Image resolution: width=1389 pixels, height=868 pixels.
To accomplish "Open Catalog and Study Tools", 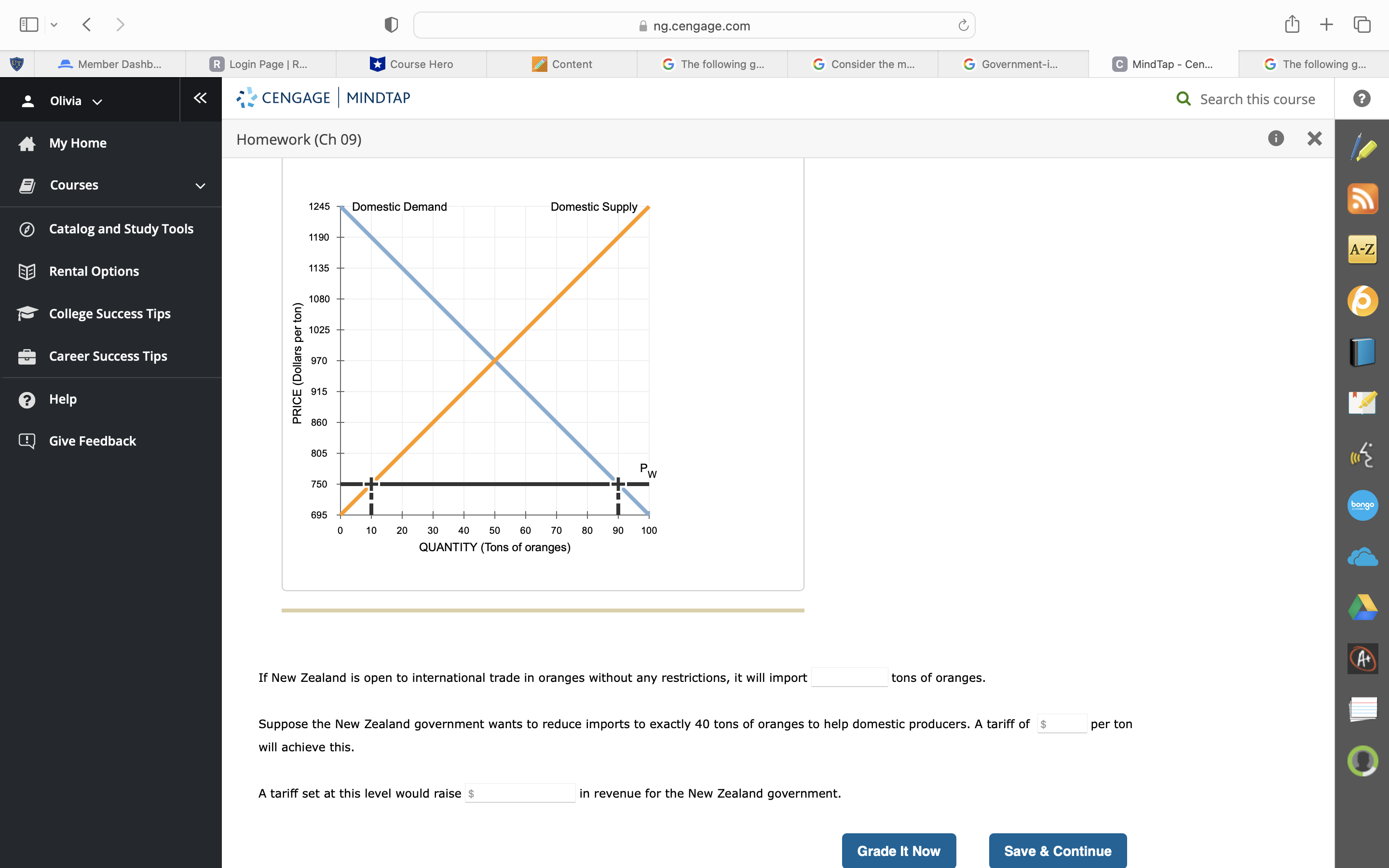I will 121,229.
